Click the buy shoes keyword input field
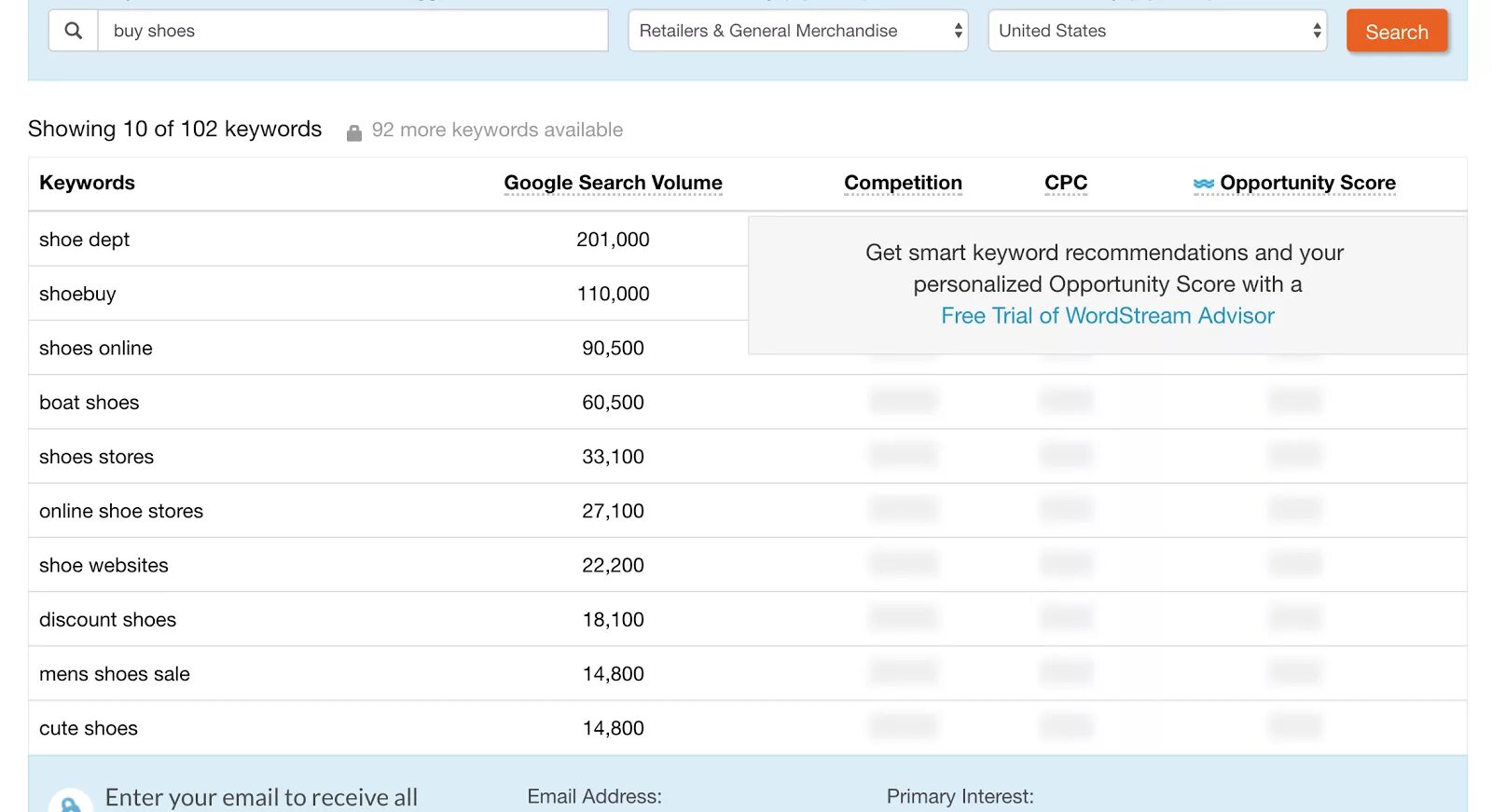 [x=352, y=31]
